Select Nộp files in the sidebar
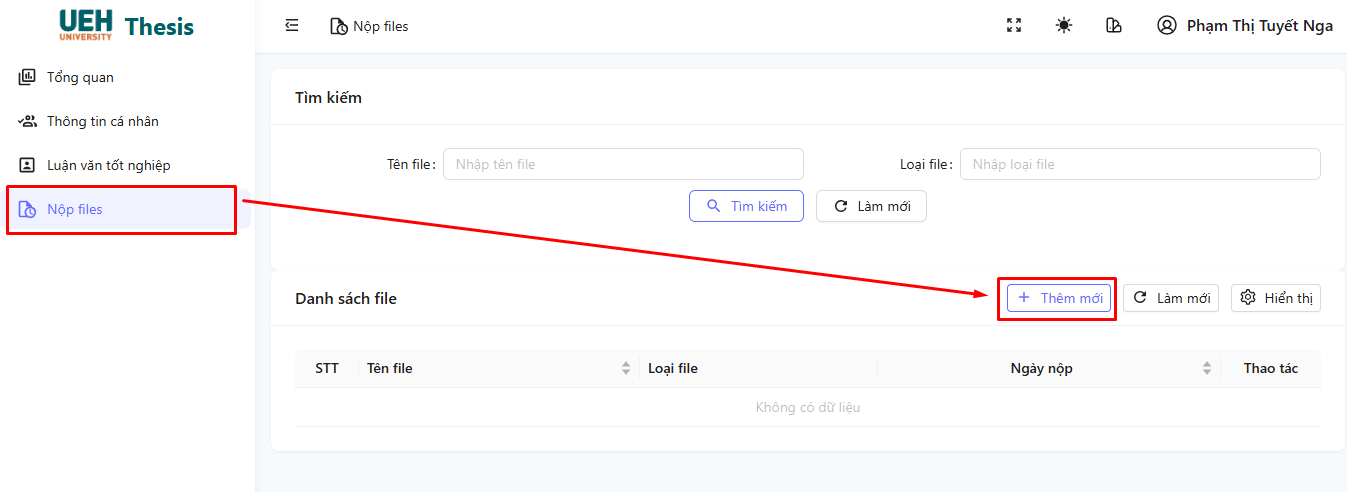The image size is (1347, 492). (75, 209)
